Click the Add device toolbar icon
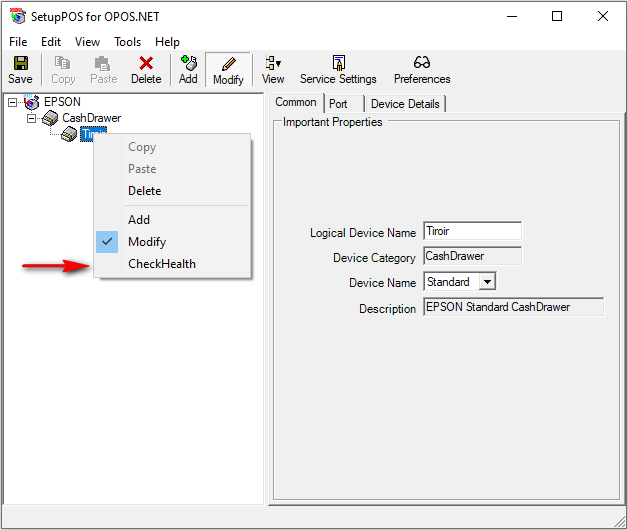This screenshot has width=628, height=530. pyautogui.click(x=188, y=69)
